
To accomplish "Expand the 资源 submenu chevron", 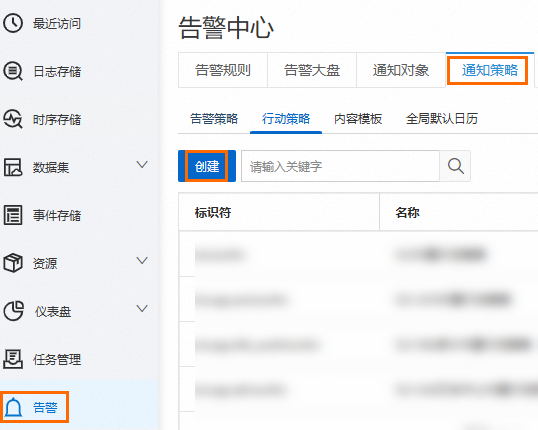I will point(142,260).
